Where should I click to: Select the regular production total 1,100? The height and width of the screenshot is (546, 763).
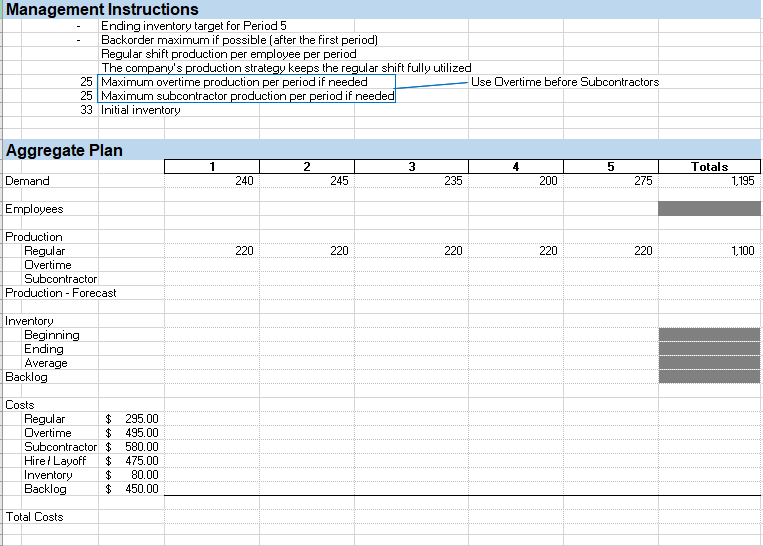(743, 251)
